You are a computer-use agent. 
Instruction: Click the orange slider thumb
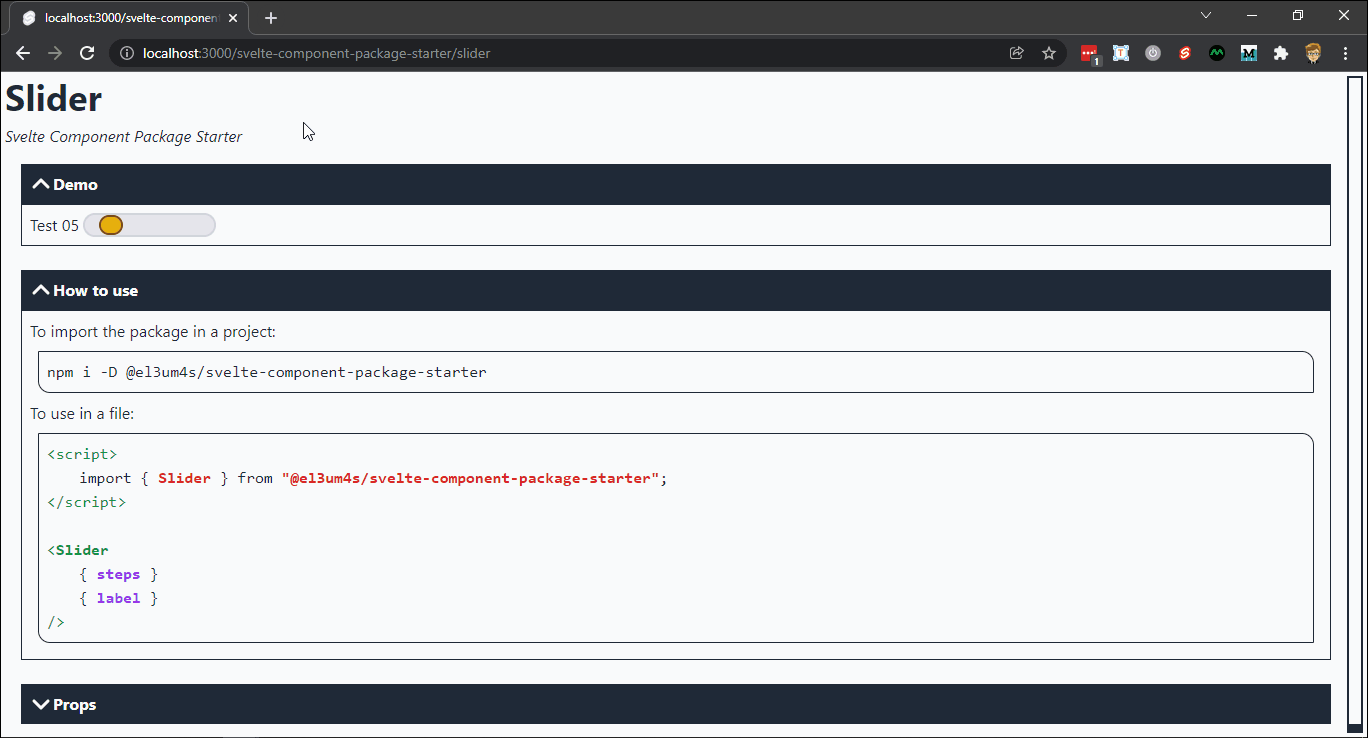[111, 225]
